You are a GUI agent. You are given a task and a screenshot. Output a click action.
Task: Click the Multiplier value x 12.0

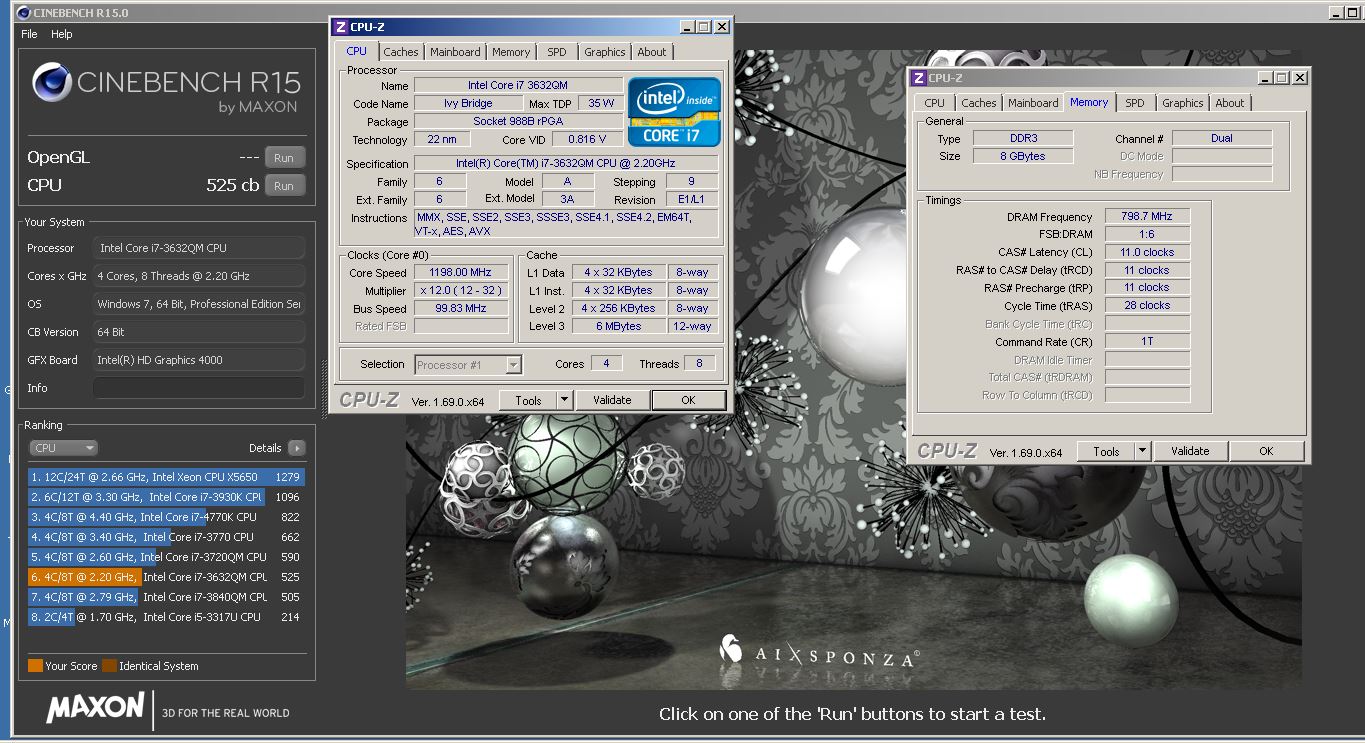click(461, 291)
